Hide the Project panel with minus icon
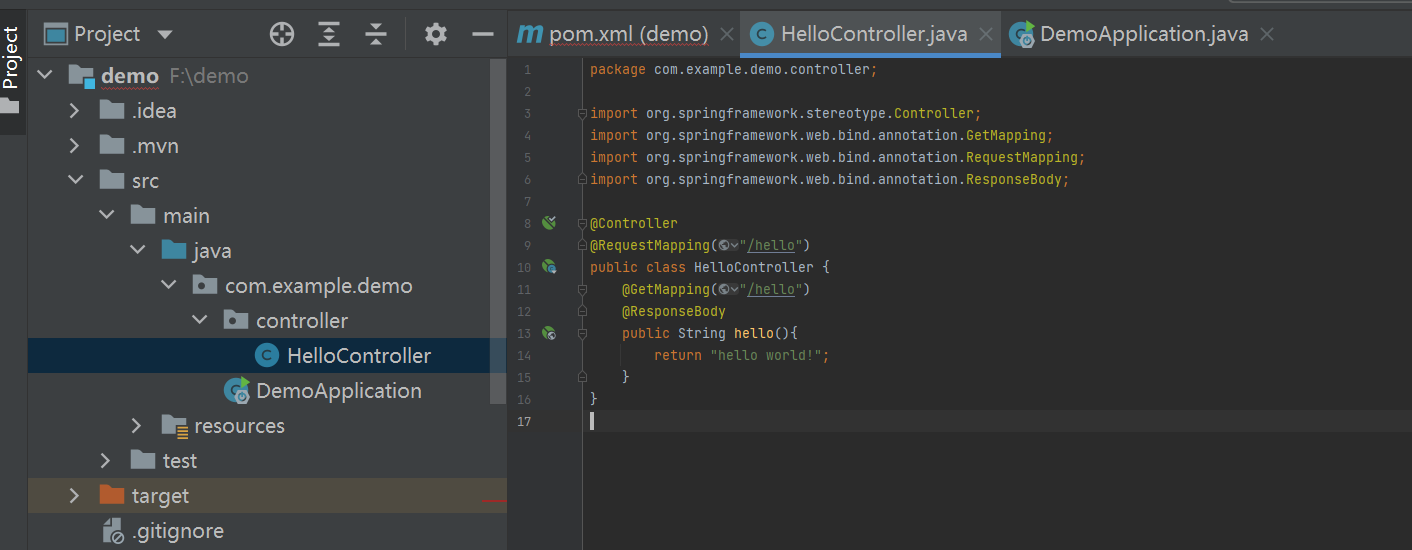The image size is (1412, 550). (483, 35)
